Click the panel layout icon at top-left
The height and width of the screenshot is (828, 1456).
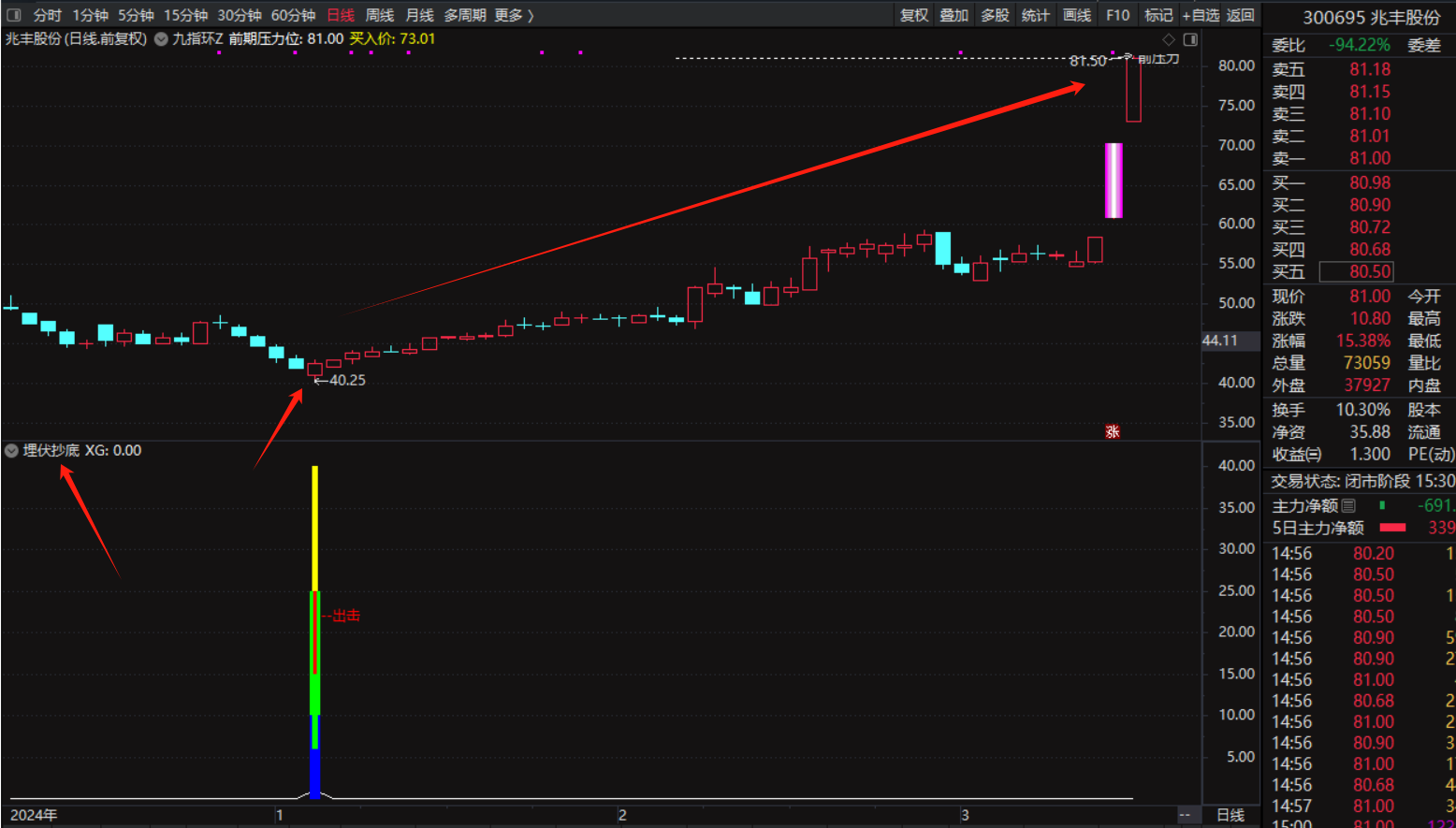point(13,15)
